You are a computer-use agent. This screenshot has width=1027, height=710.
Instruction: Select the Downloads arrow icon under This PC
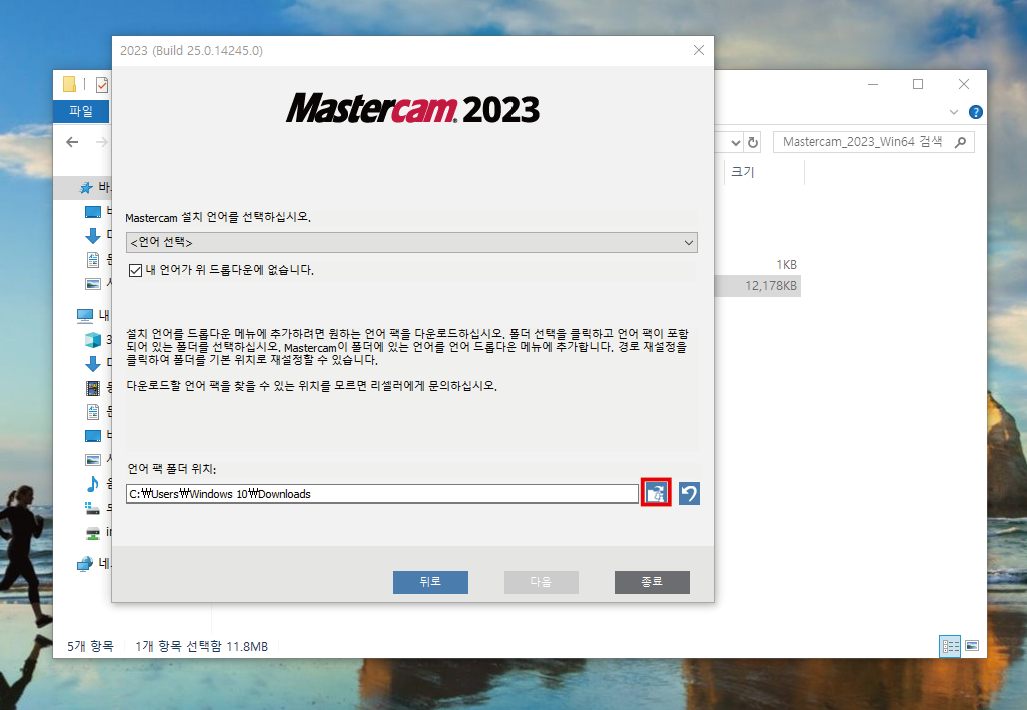(93, 364)
